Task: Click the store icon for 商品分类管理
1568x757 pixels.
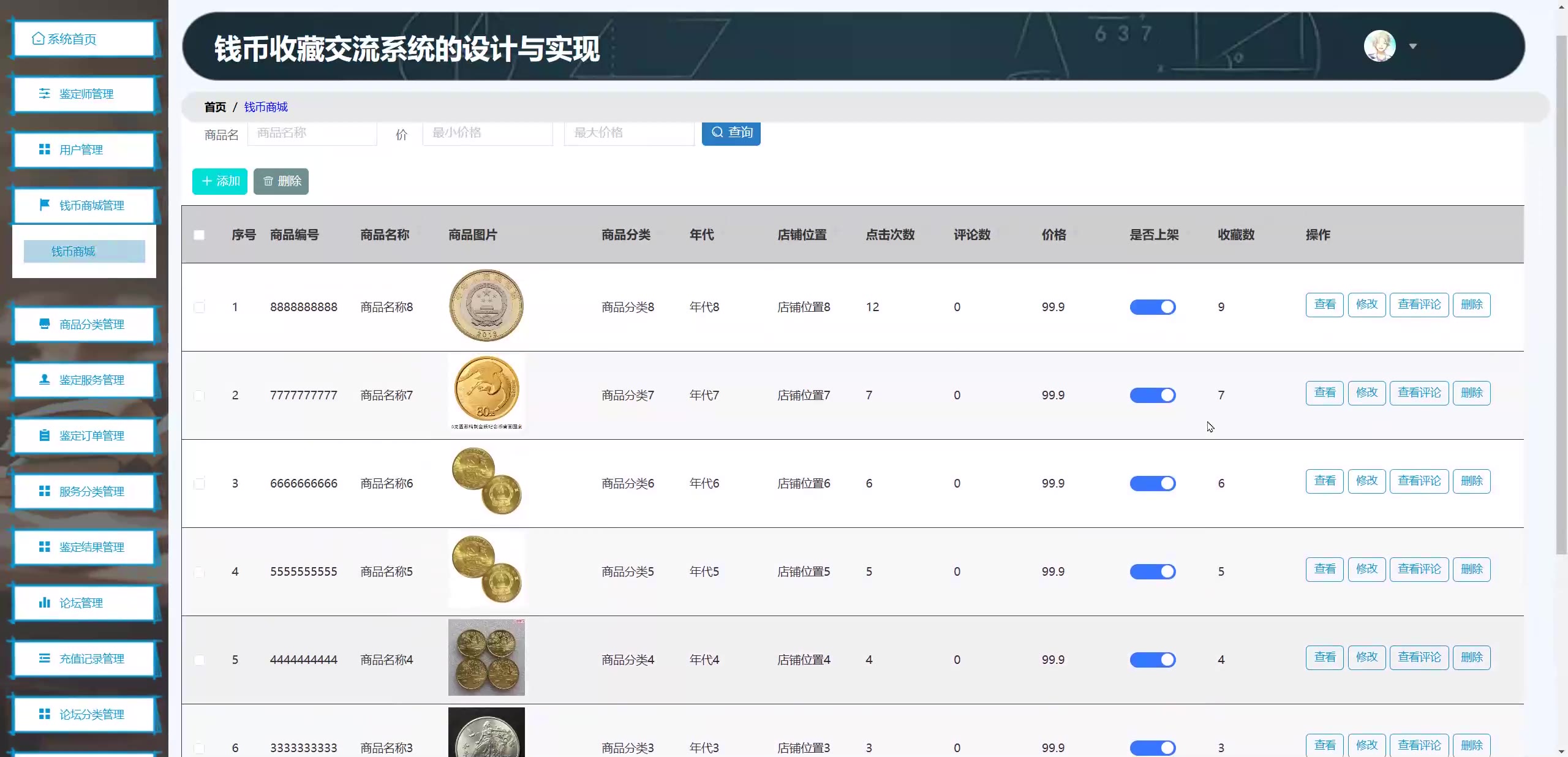Action: [x=44, y=324]
